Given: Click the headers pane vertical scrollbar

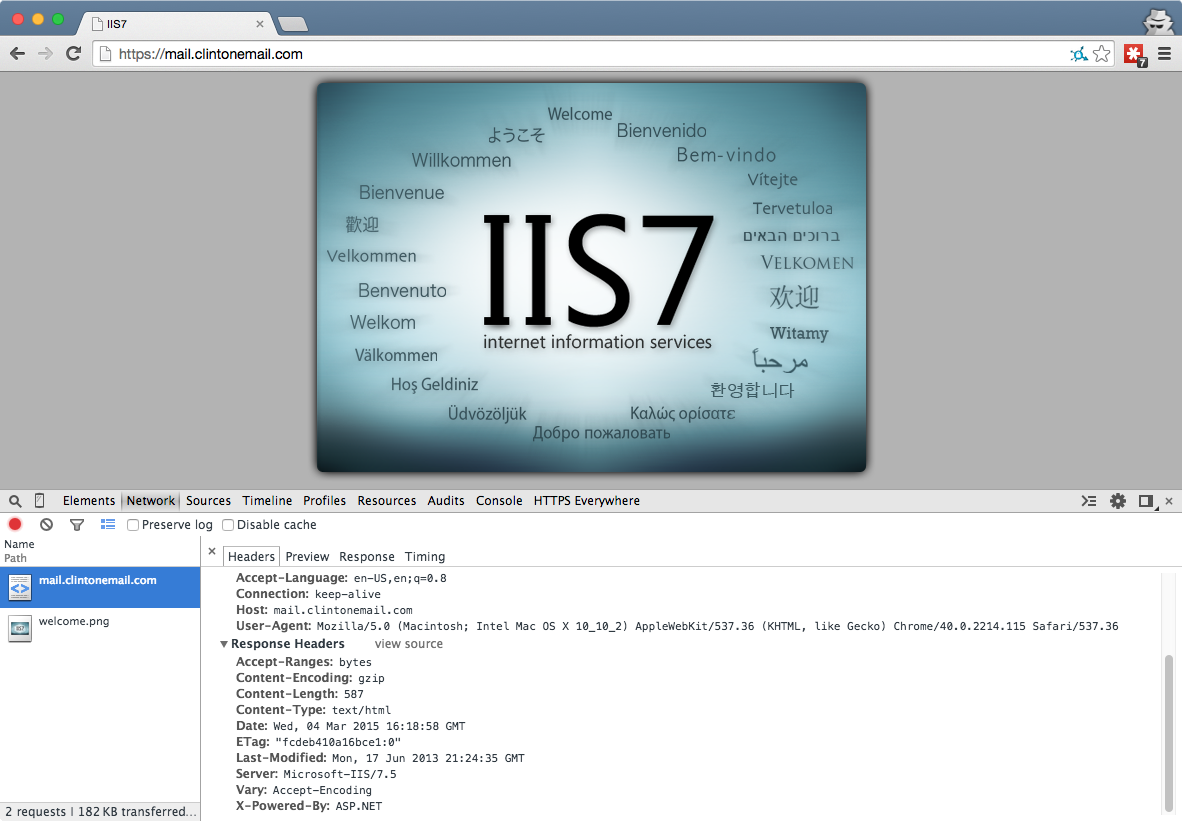Looking at the screenshot, I should (1168, 734).
